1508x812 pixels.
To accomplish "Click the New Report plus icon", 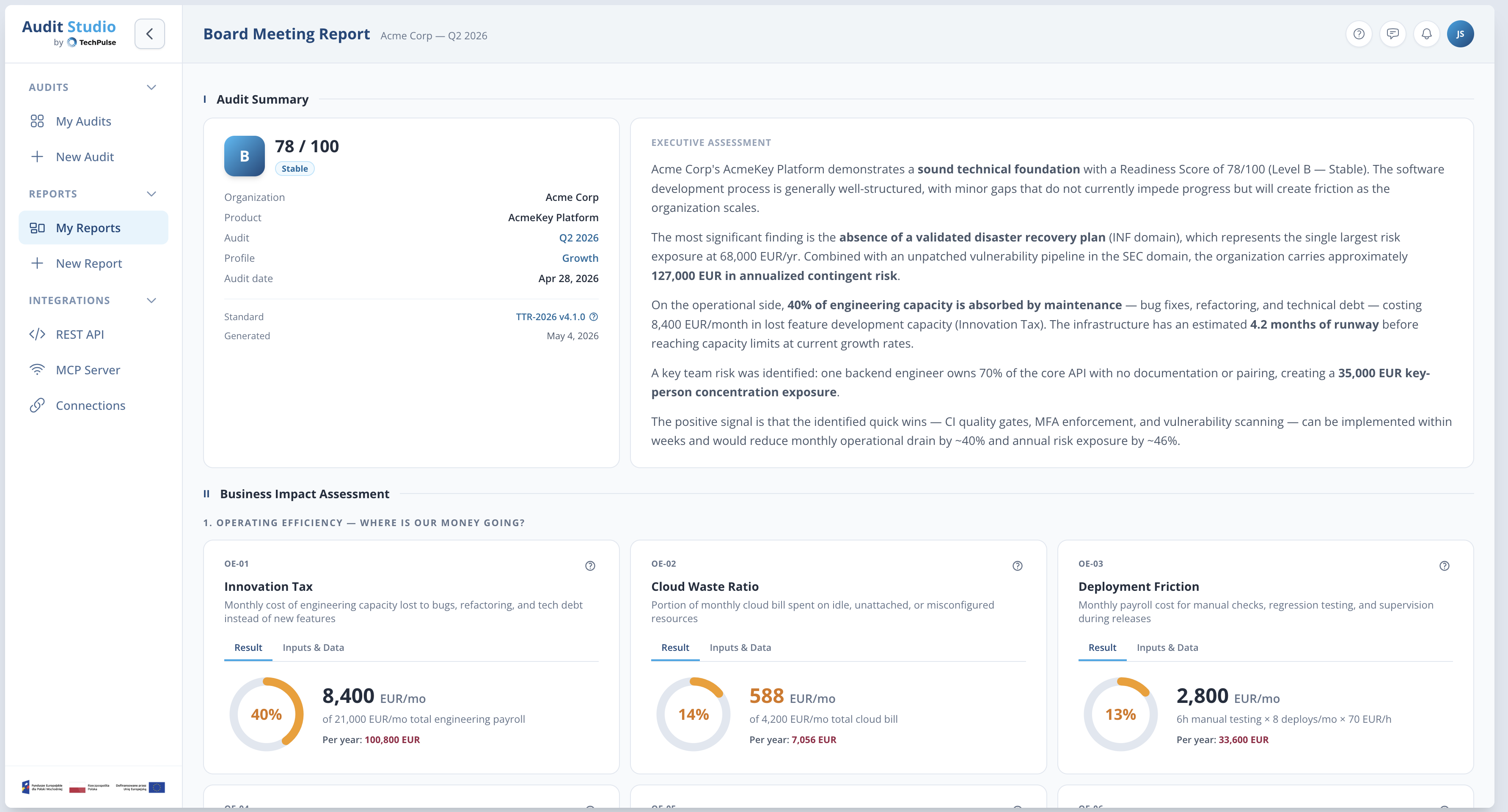I will click(37, 263).
